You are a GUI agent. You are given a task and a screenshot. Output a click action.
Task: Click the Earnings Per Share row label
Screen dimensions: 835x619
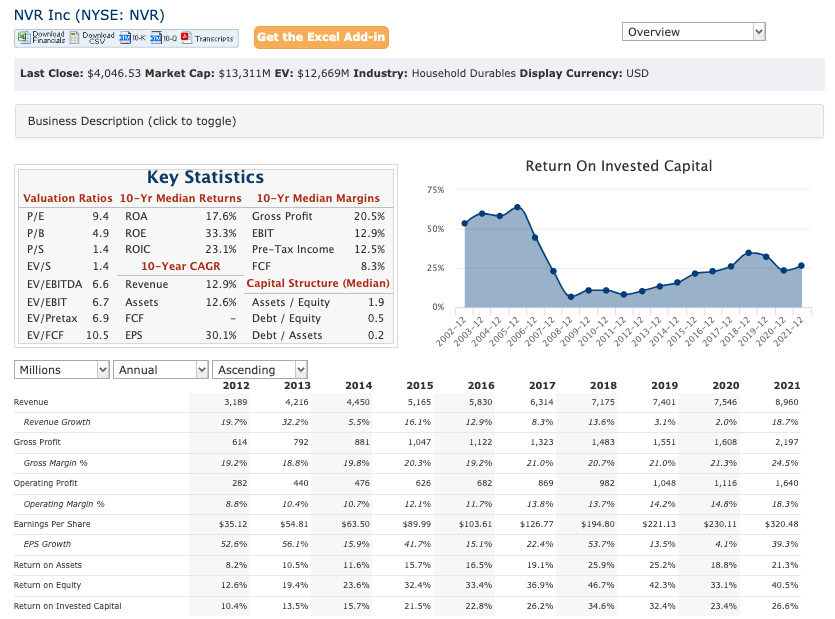coord(52,524)
